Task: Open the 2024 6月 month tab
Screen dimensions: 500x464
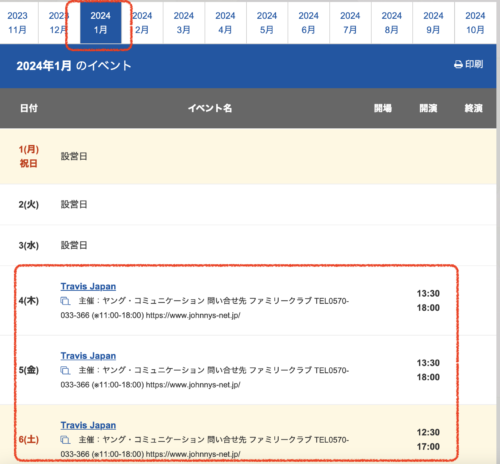Action: tap(308, 23)
